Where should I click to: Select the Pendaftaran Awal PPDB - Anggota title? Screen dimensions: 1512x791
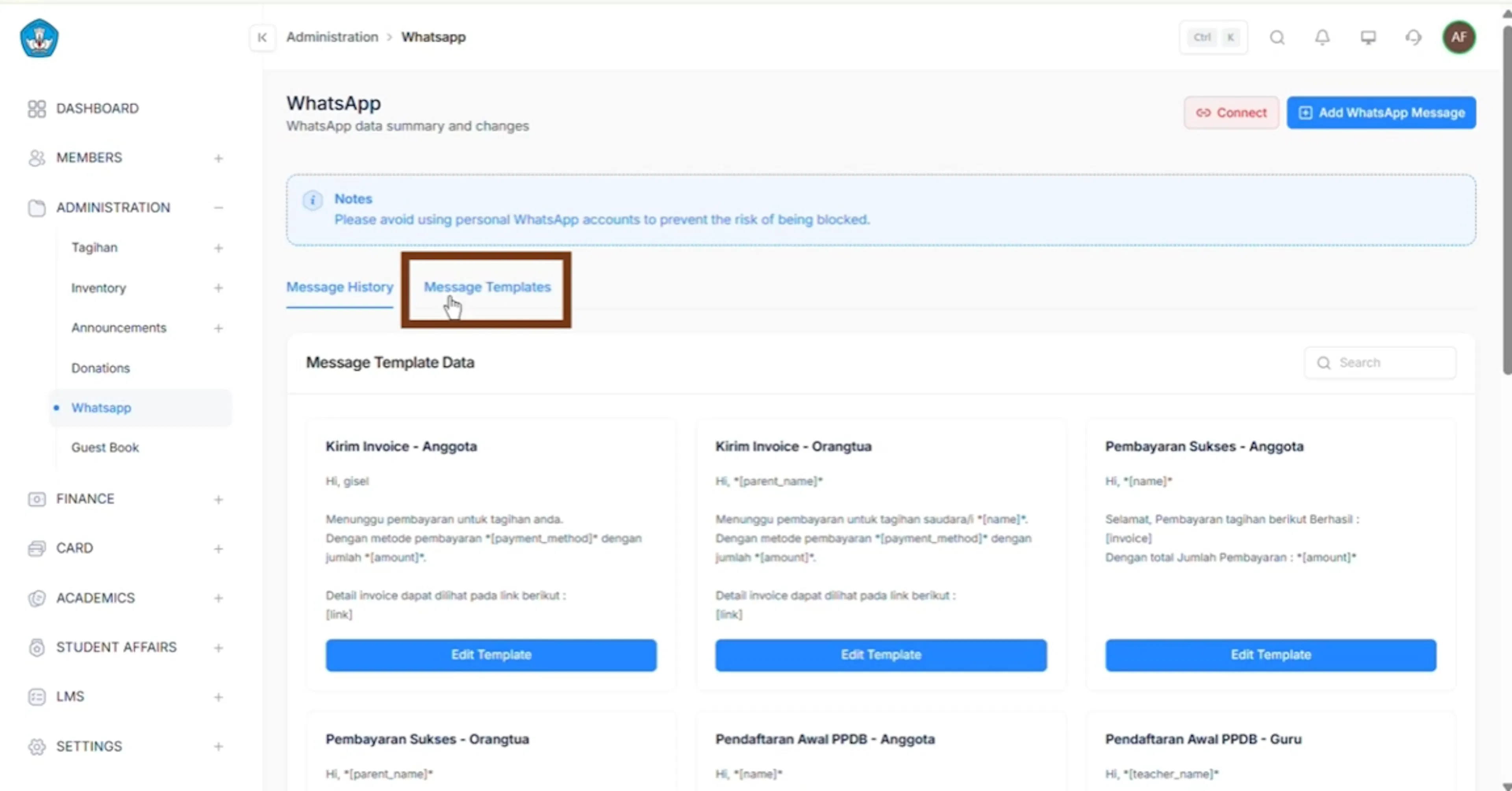tap(825, 739)
